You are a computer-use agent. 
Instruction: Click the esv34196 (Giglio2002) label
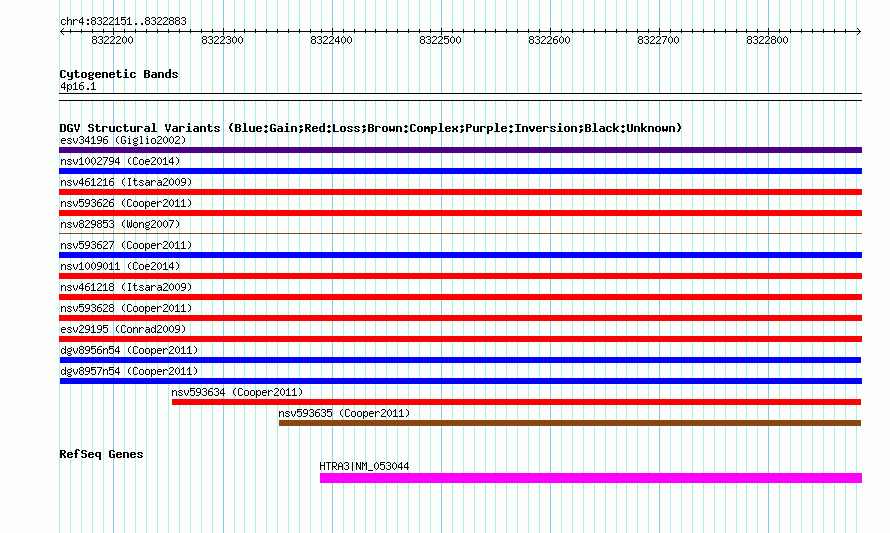click(123, 140)
